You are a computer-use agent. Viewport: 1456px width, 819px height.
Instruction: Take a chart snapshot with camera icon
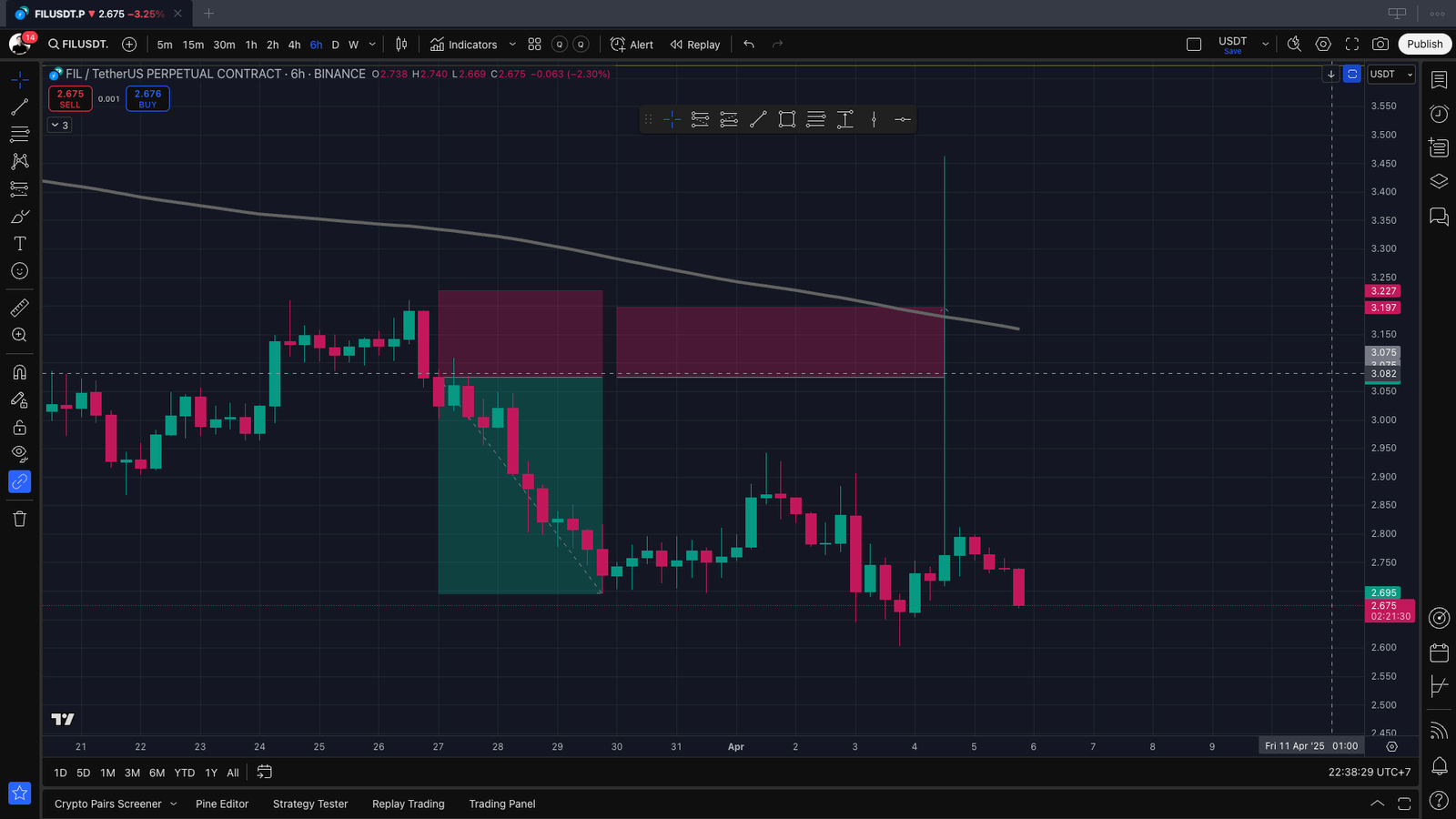[x=1380, y=45]
